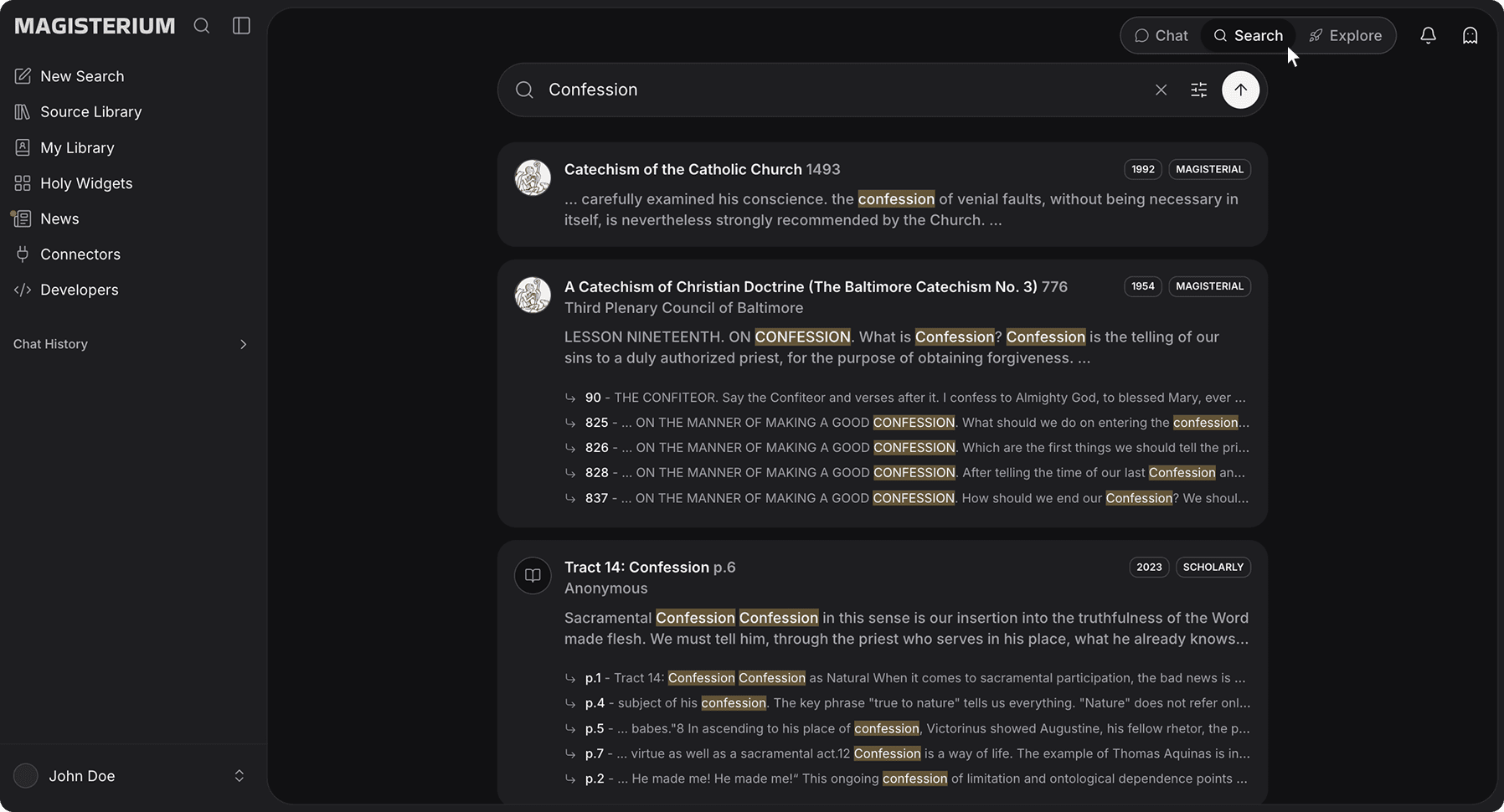Open sub-result 828 about last Confession
Viewport: 1504px width, 812px height.
click(x=906, y=473)
